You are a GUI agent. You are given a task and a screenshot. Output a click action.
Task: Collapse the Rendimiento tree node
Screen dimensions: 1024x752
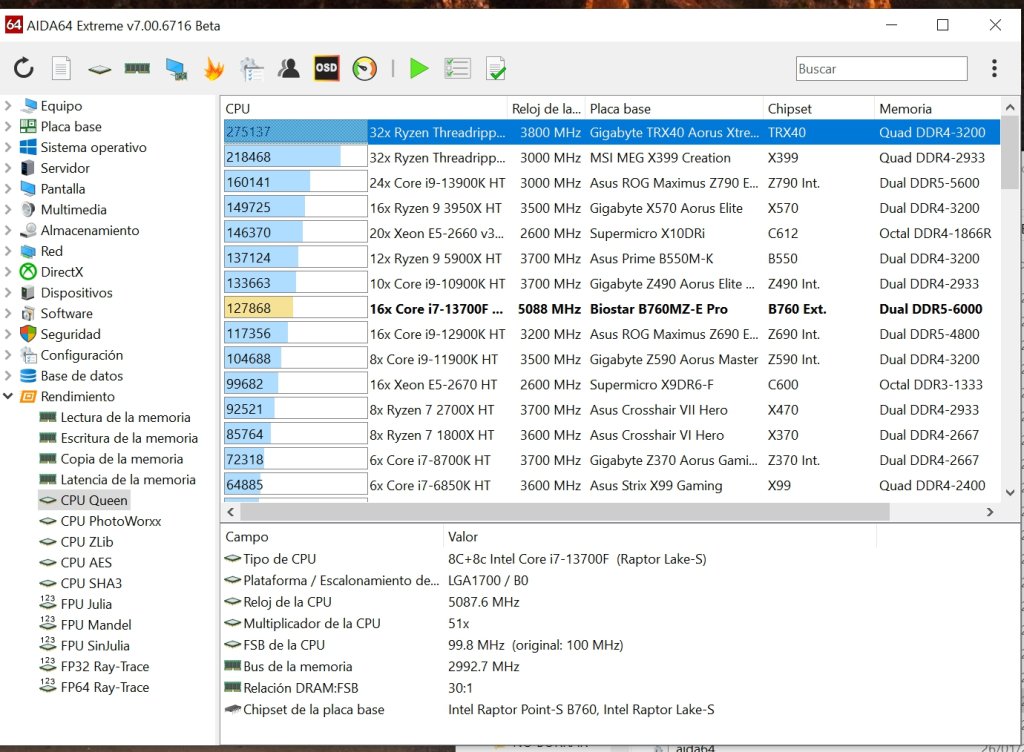(8, 396)
